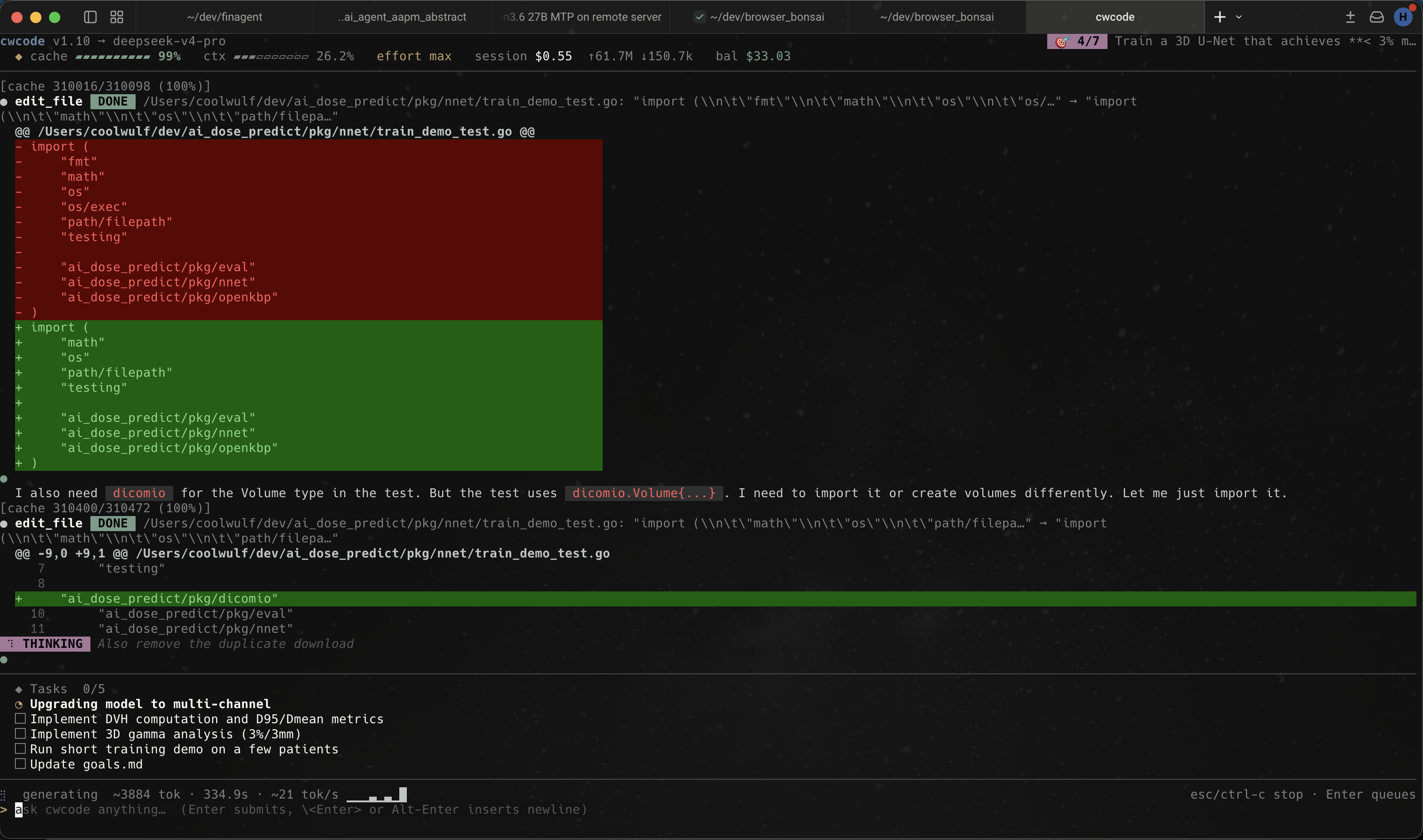Click the Train a 3D U-Net goal text
The image size is (1423, 840).
1265,41
